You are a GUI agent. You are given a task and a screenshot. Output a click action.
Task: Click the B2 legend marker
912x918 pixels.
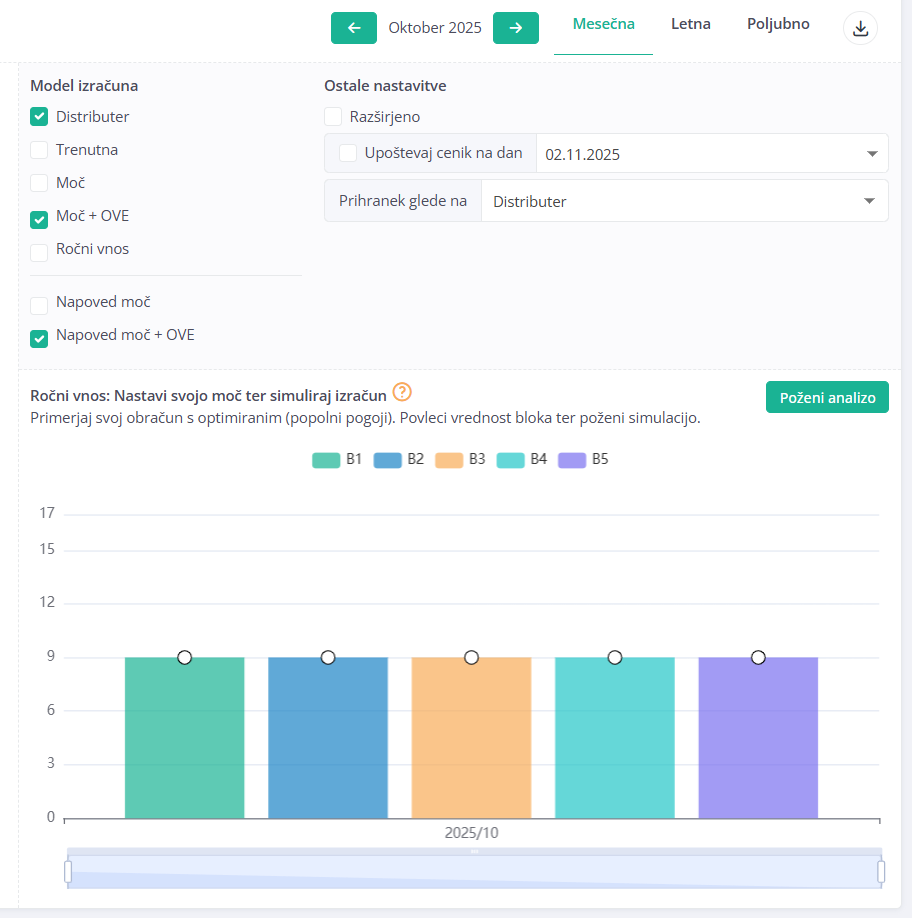tap(387, 460)
